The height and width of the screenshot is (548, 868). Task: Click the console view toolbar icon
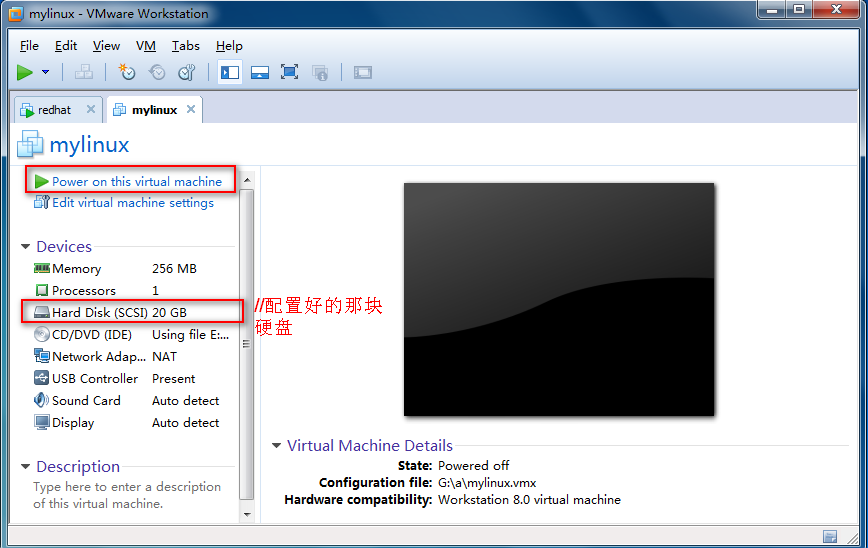(x=363, y=72)
